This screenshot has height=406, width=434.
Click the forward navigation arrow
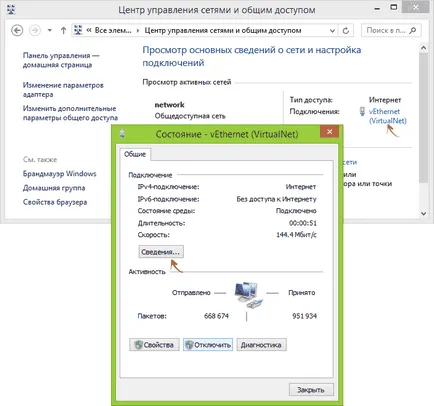(35, 31)
